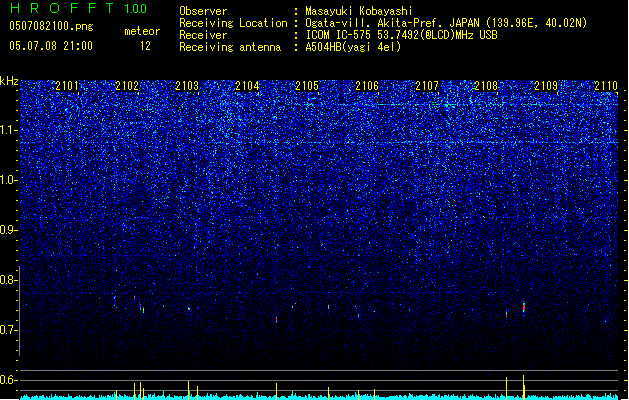The image size is (629, 400).
Task: Click the tallest yellow intensity spike near 2109
Action: pos(523,387)
